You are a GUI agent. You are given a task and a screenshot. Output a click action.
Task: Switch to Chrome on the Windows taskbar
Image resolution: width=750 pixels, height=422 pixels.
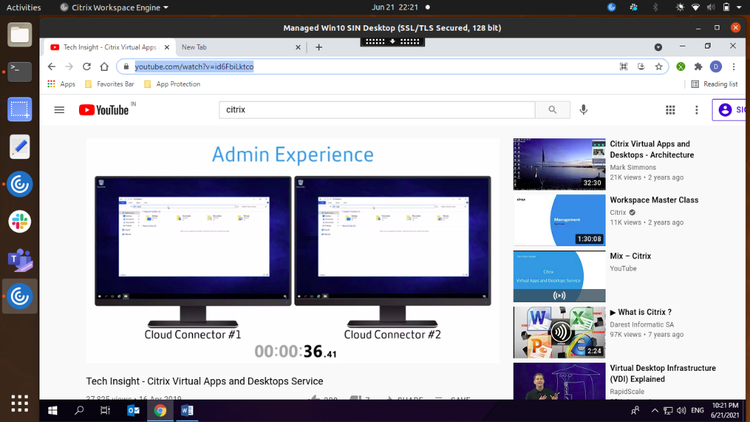pyautogui.click(x=160, y=411)
